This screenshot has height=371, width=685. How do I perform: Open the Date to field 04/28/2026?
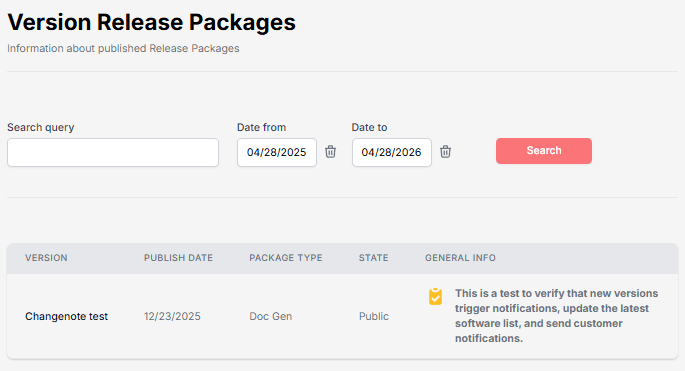coord(392,153)
